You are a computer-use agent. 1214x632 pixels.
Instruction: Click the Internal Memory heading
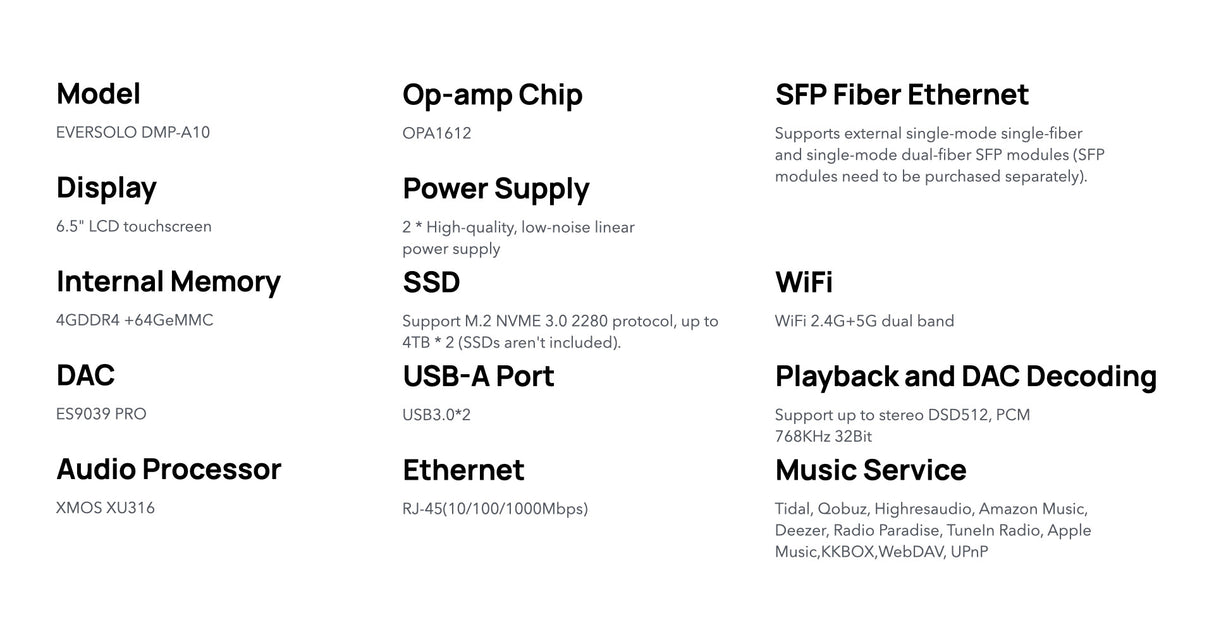(168, 282)
